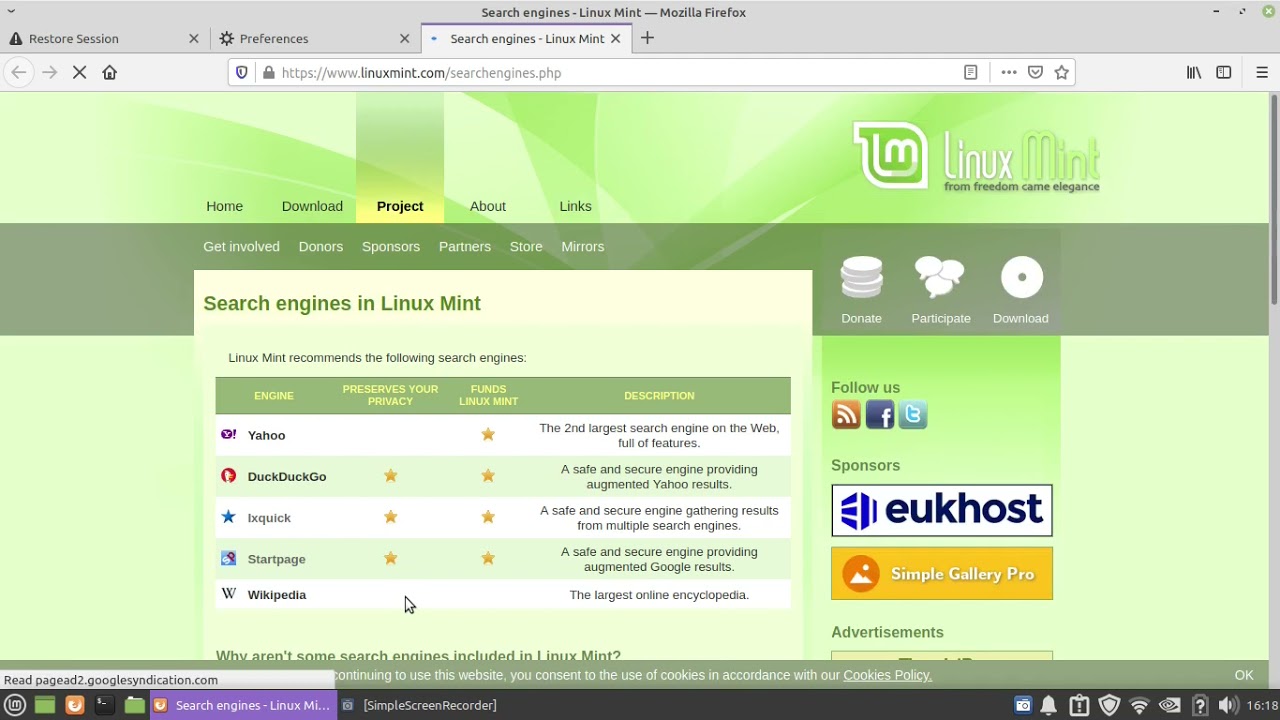
Task: Open the Linux Mint start menu
Action: tap(15, 705)
